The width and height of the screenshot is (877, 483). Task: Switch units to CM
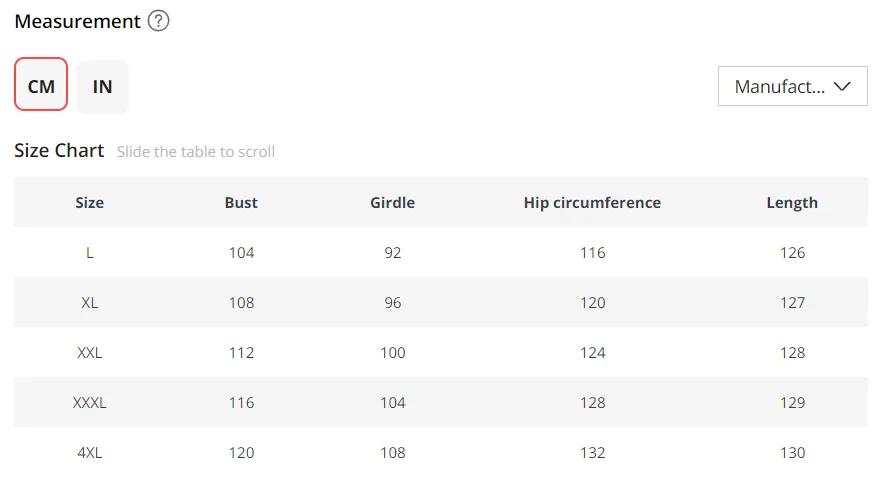(x=41, y=84)
